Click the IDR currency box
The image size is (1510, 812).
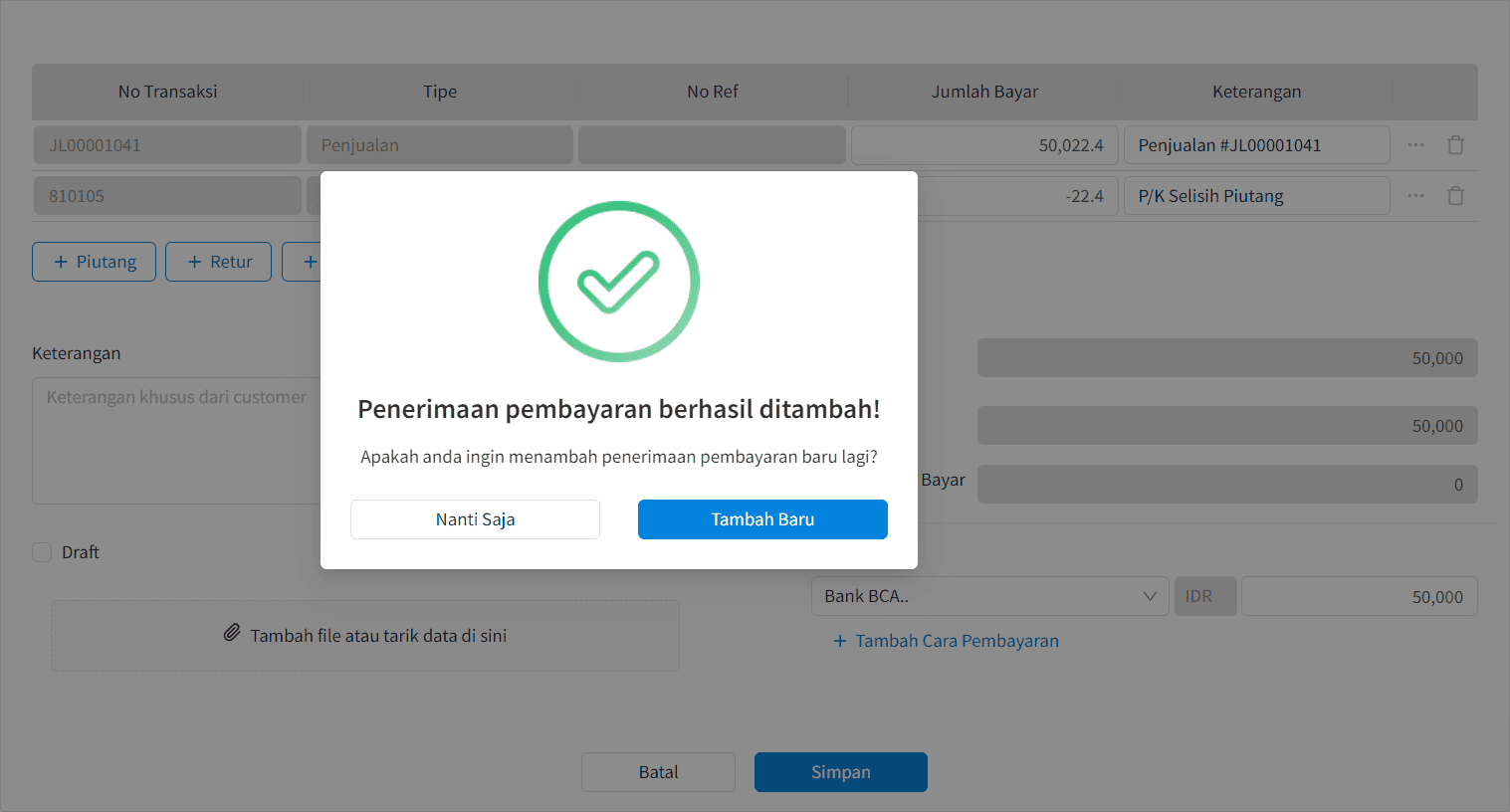pyautogui.click(x=1205, y=596)
